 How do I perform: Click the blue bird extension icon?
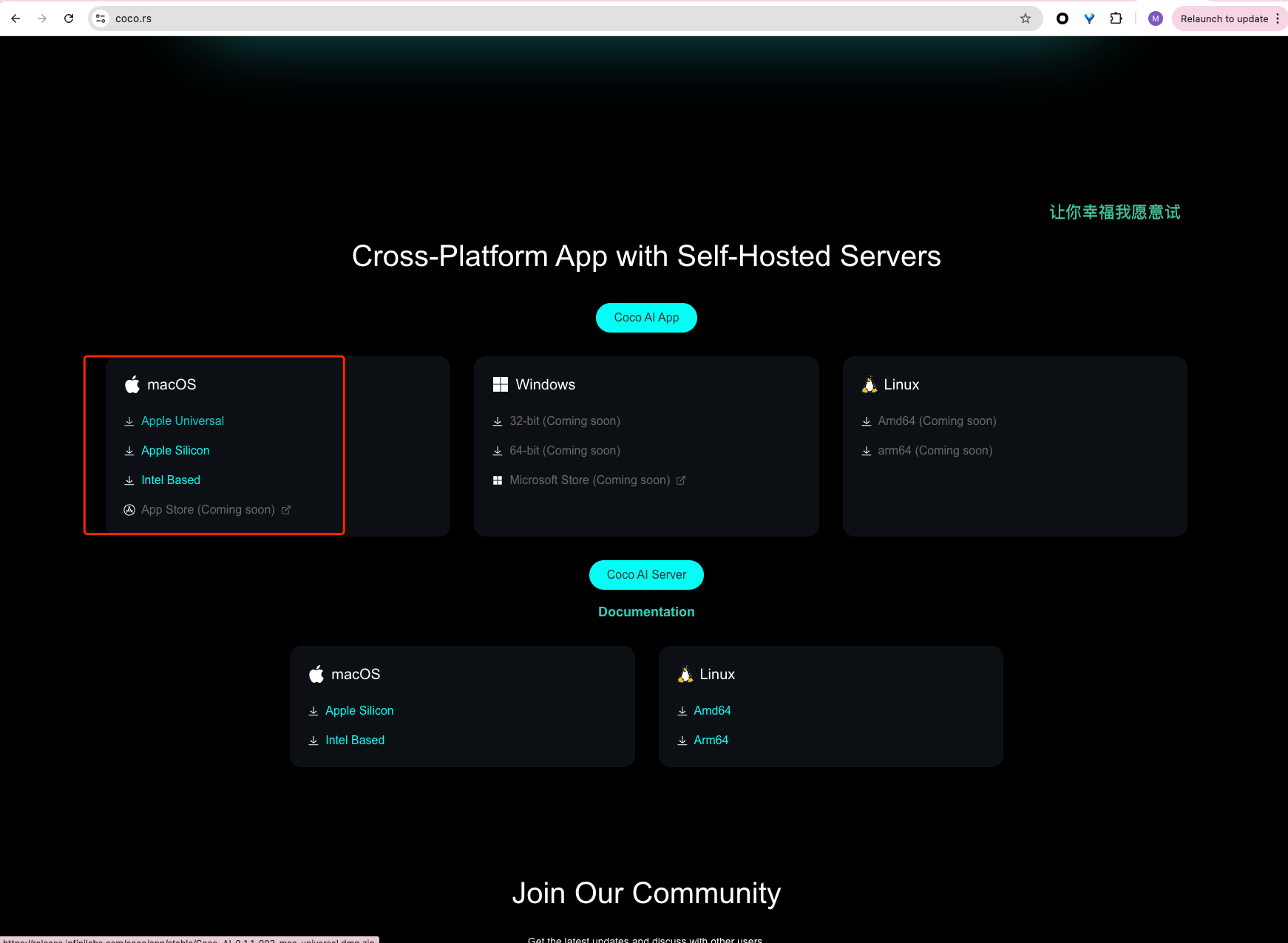1089,18
